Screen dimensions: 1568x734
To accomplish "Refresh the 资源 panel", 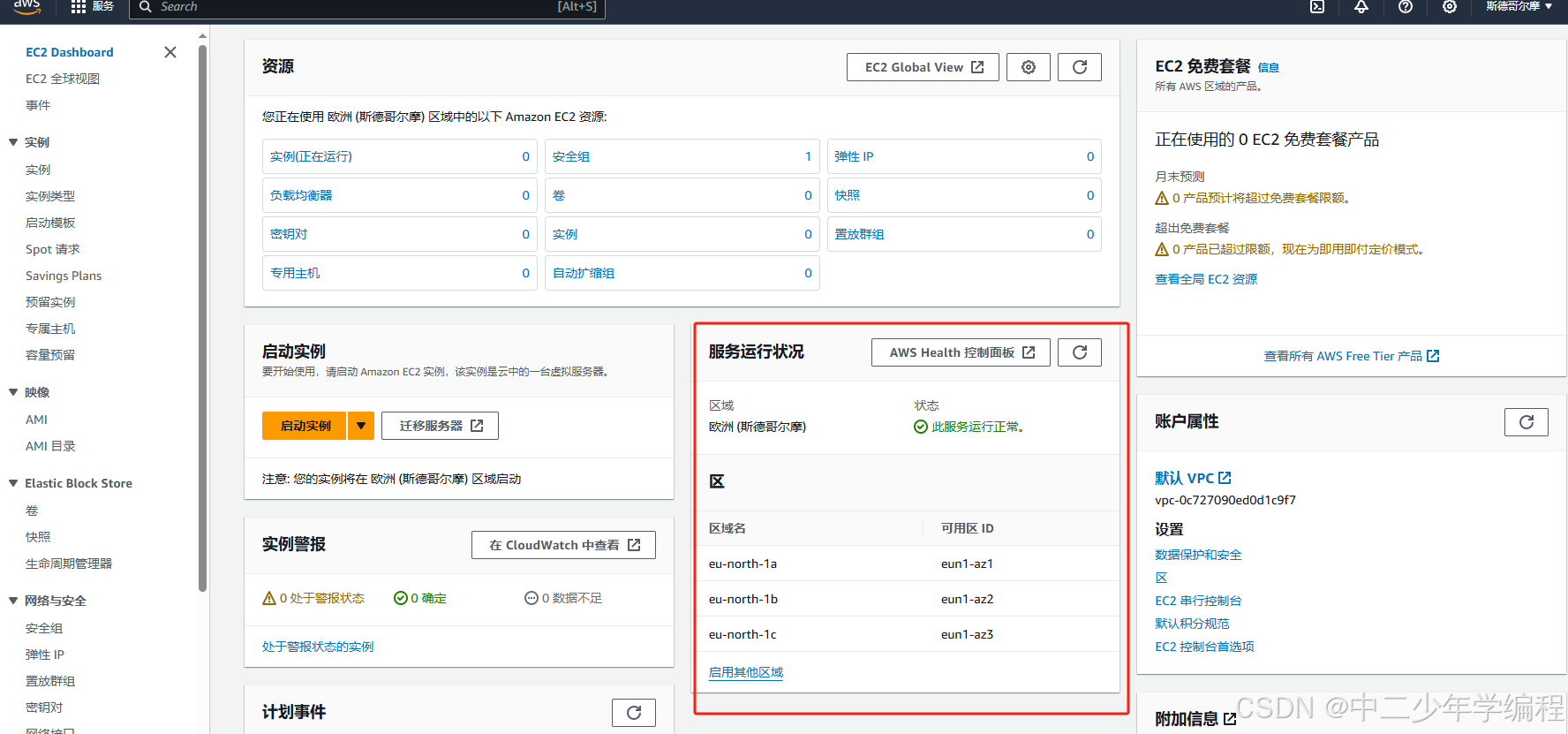I will [1080, 67].
